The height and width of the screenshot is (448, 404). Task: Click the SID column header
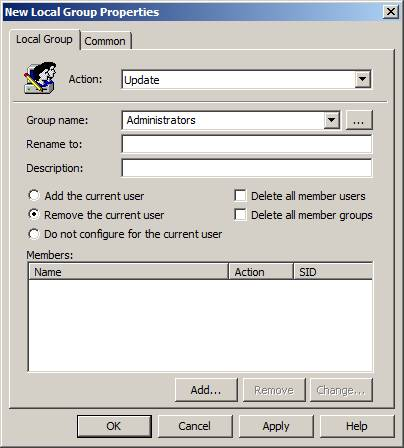[333, 272]
